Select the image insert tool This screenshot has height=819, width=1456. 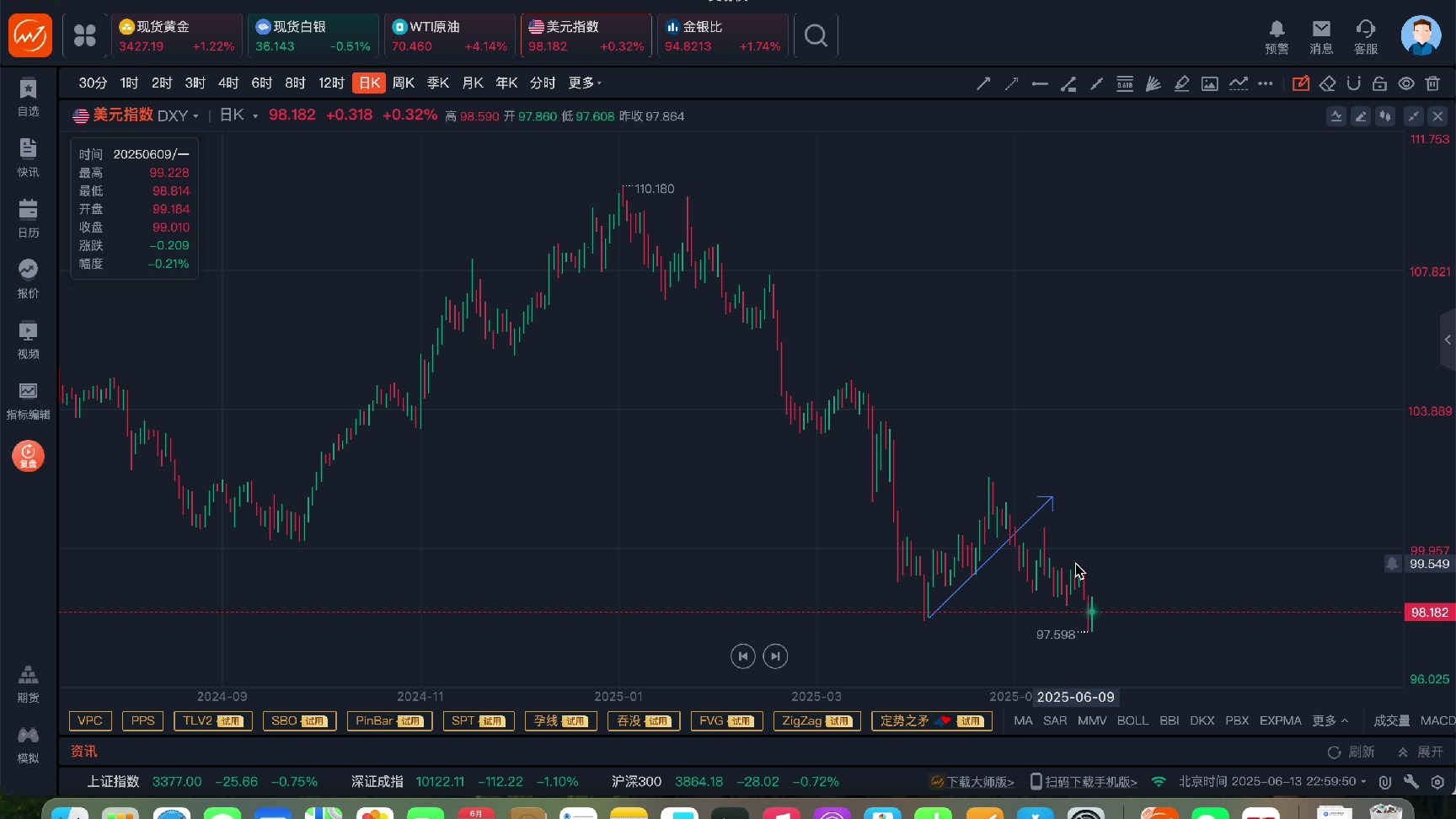click(x=1210, y=83)
